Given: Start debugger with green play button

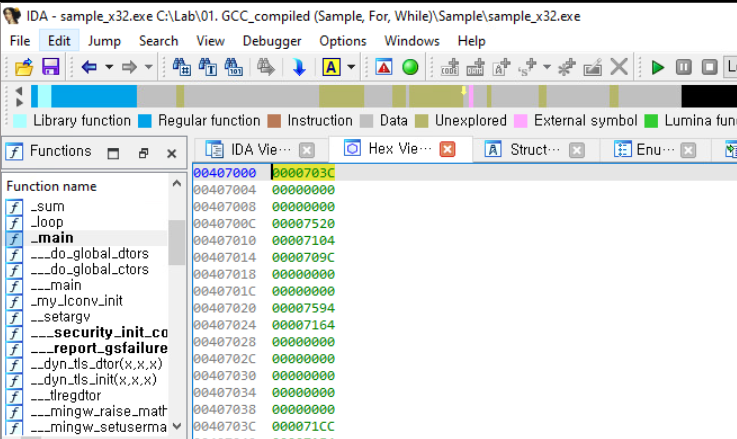Looking at the screenshot, I should (658, 67).
